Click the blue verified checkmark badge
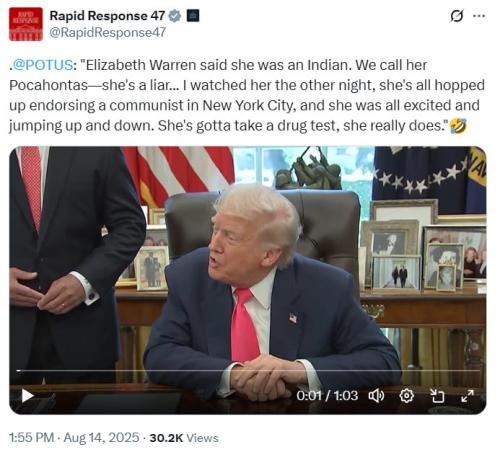The width and height of the screenshot is (500, 460). 174,16
